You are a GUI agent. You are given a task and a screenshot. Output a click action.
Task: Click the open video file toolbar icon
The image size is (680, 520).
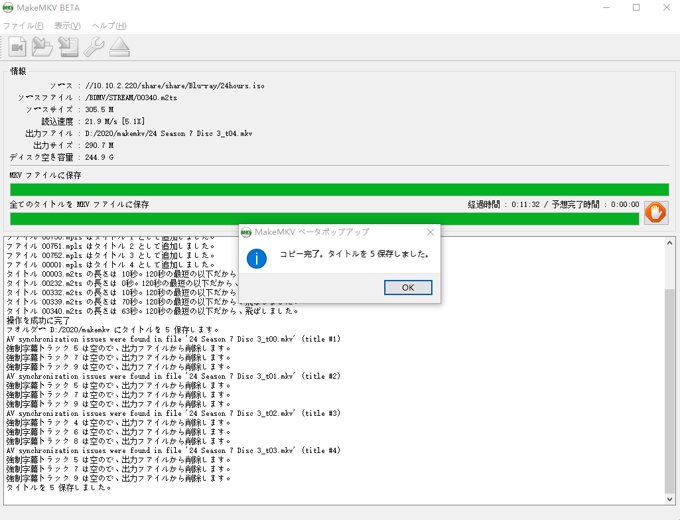[17, 47]
